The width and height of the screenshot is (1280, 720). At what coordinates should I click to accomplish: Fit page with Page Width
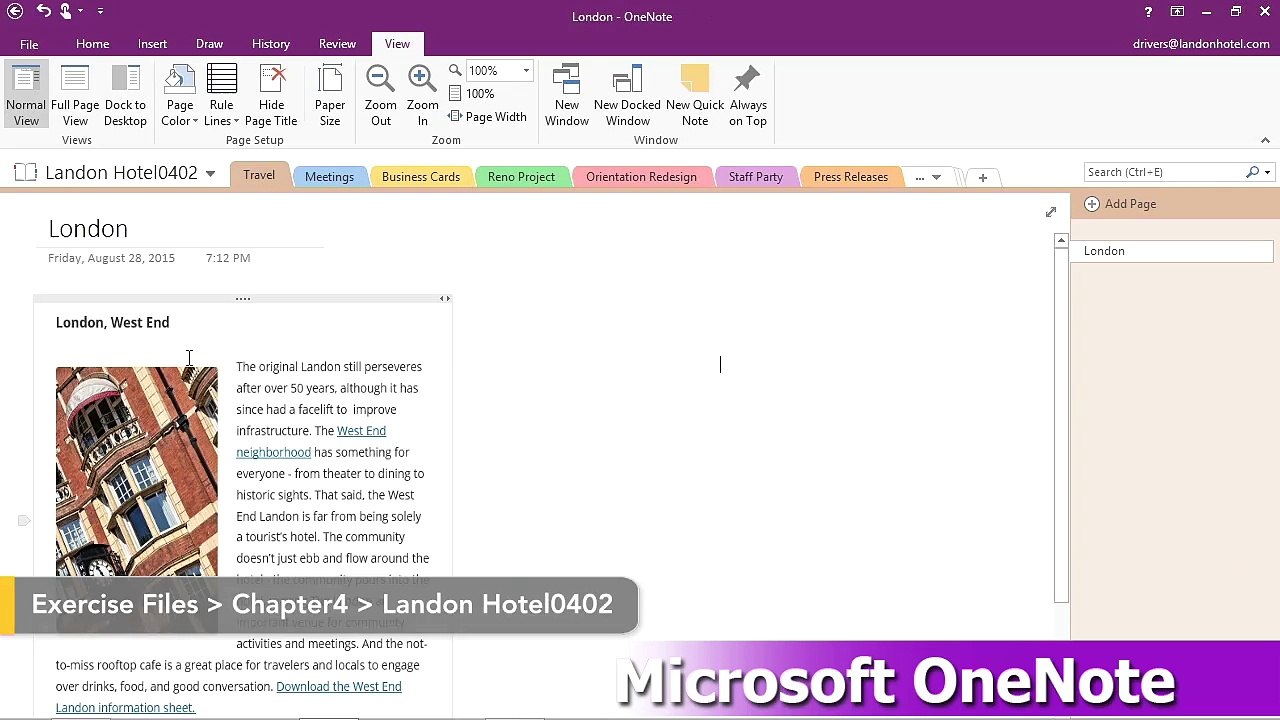(487, 117)
